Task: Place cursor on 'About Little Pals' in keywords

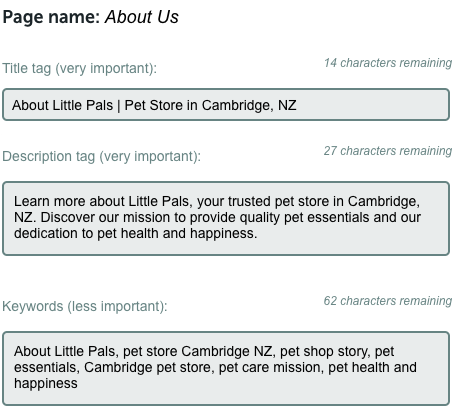Action: 64,351
